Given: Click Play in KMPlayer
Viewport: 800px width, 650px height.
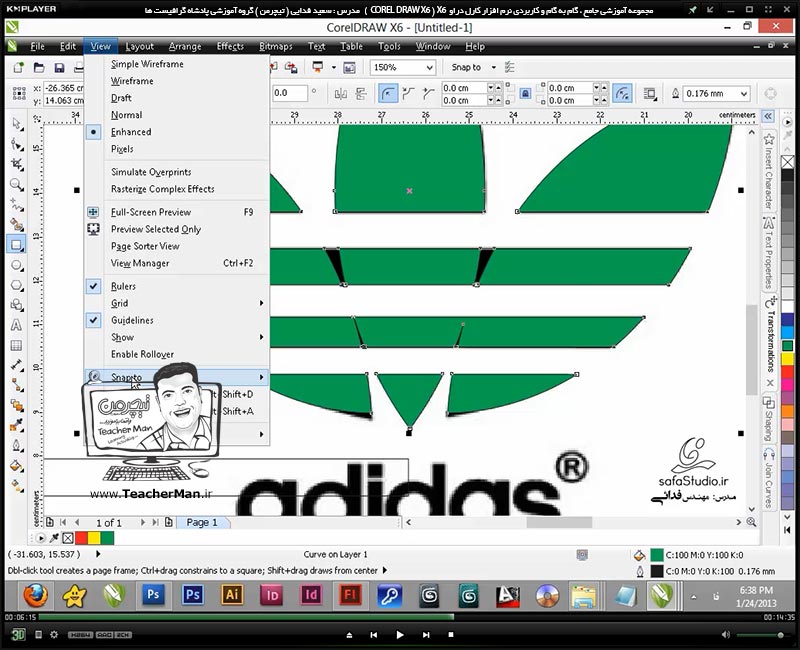Looking at the screenshot, I should (399, 635).
